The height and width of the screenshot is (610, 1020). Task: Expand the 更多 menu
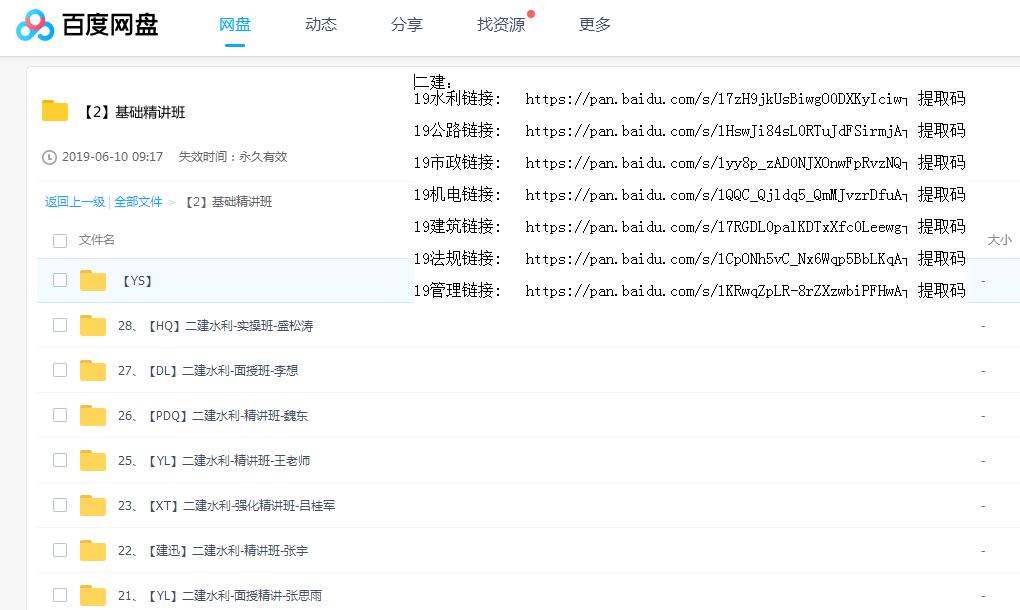594,25
